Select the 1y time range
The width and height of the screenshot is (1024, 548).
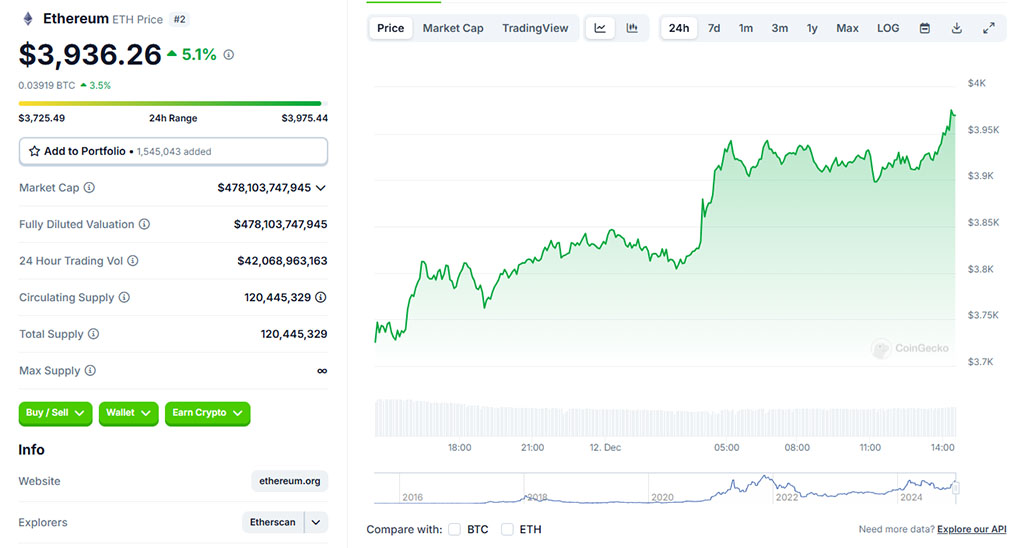pyautogui.click(x=812, y=28)
